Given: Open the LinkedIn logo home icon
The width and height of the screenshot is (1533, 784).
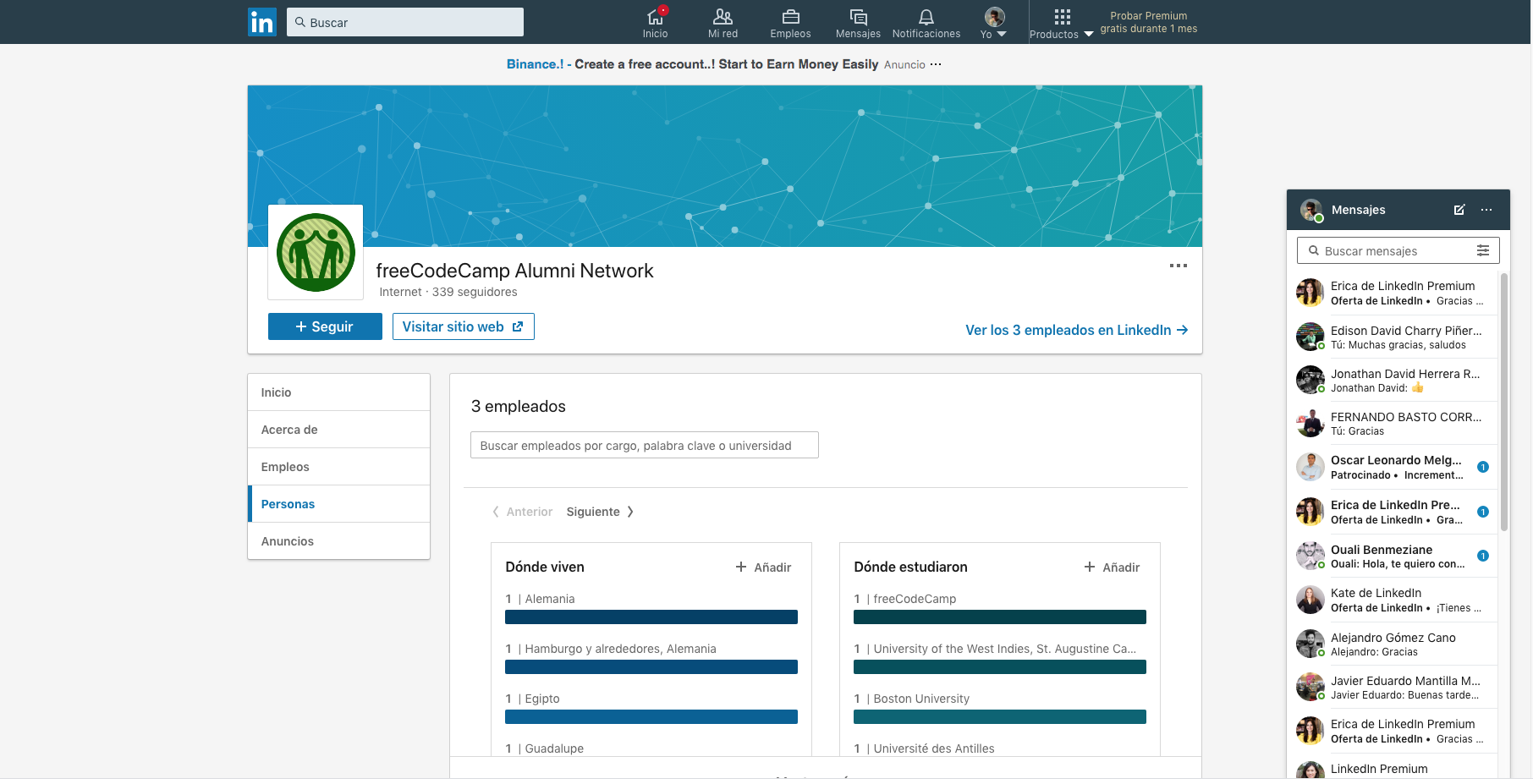Looking at the screenshot, I should coord(262,22).
